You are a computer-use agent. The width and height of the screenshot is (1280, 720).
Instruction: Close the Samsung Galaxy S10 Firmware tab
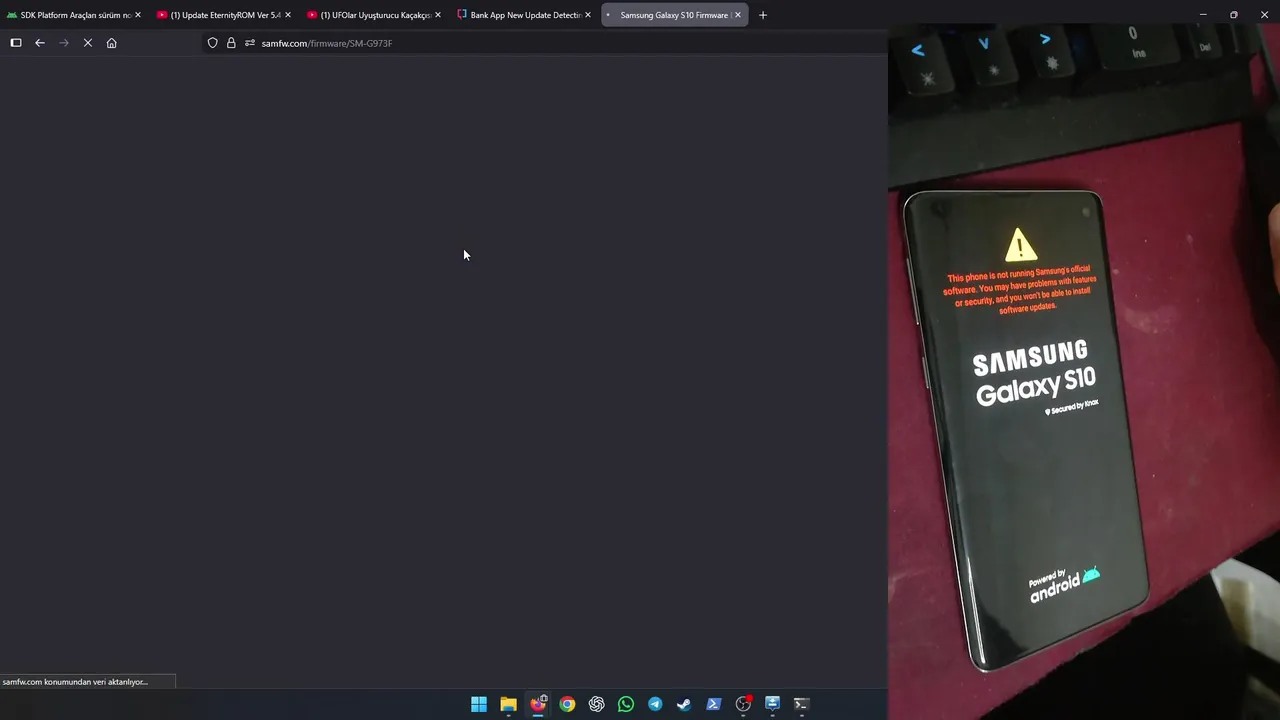click(738, 15)
